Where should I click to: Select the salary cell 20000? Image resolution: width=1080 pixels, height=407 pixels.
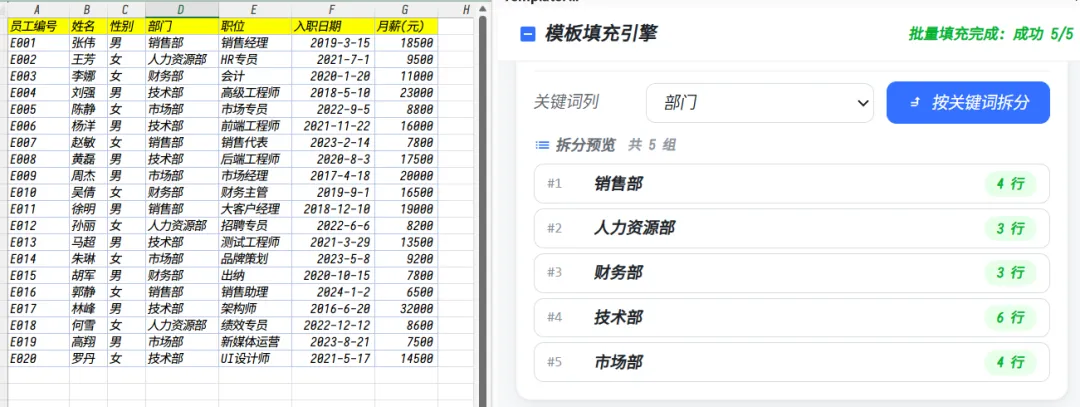406,176
